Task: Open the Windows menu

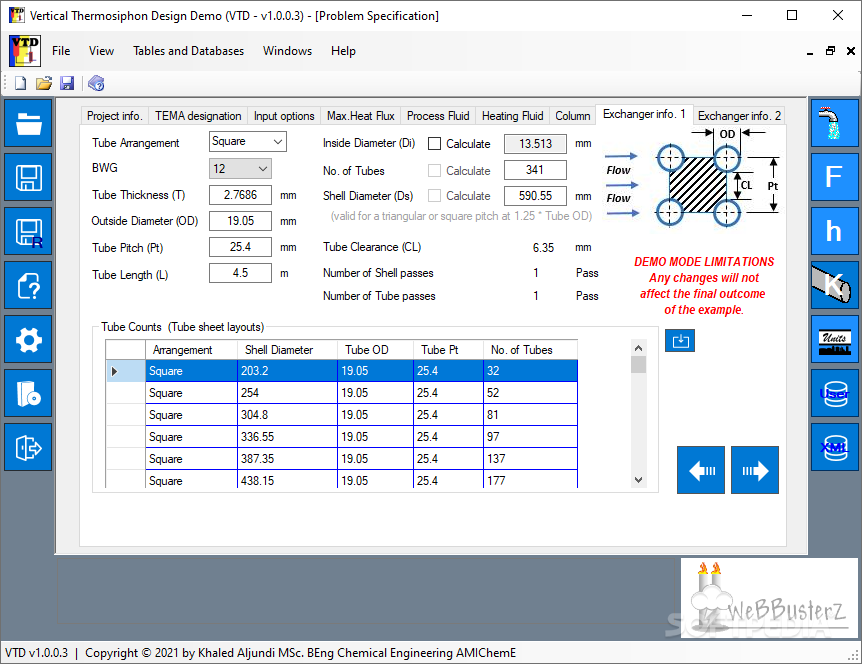Action: [288, 51]
